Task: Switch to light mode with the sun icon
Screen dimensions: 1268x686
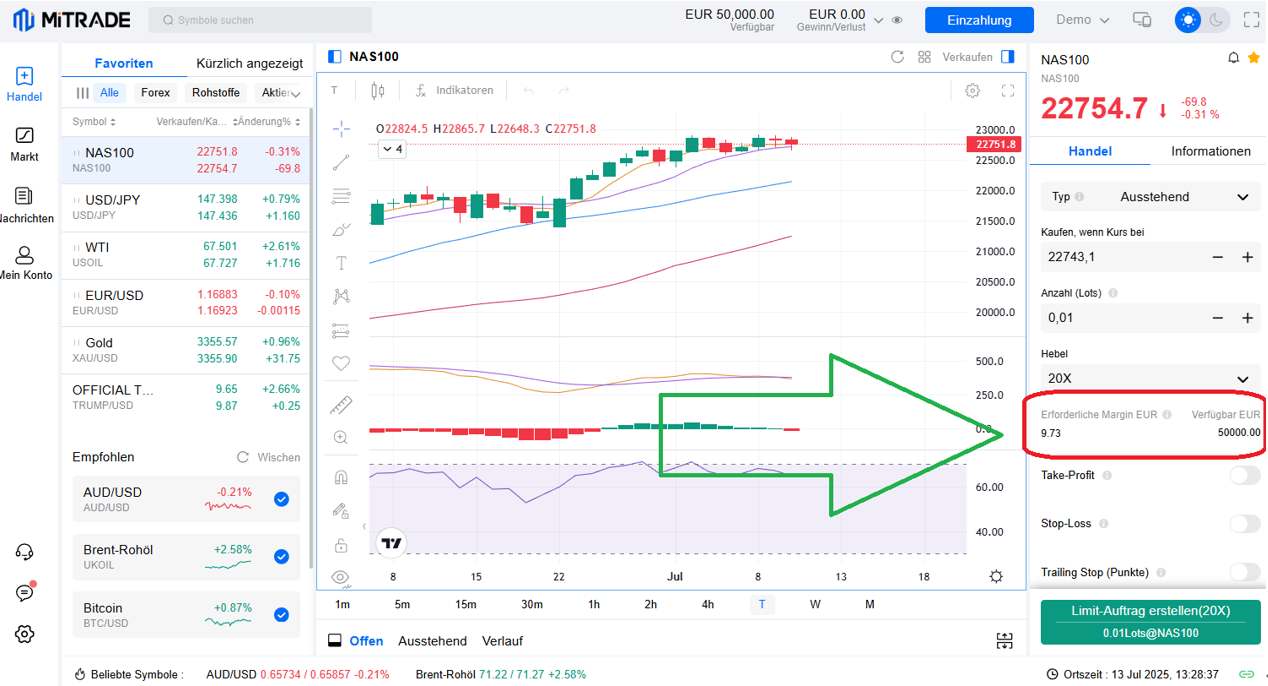Action: pos(1188,20)
